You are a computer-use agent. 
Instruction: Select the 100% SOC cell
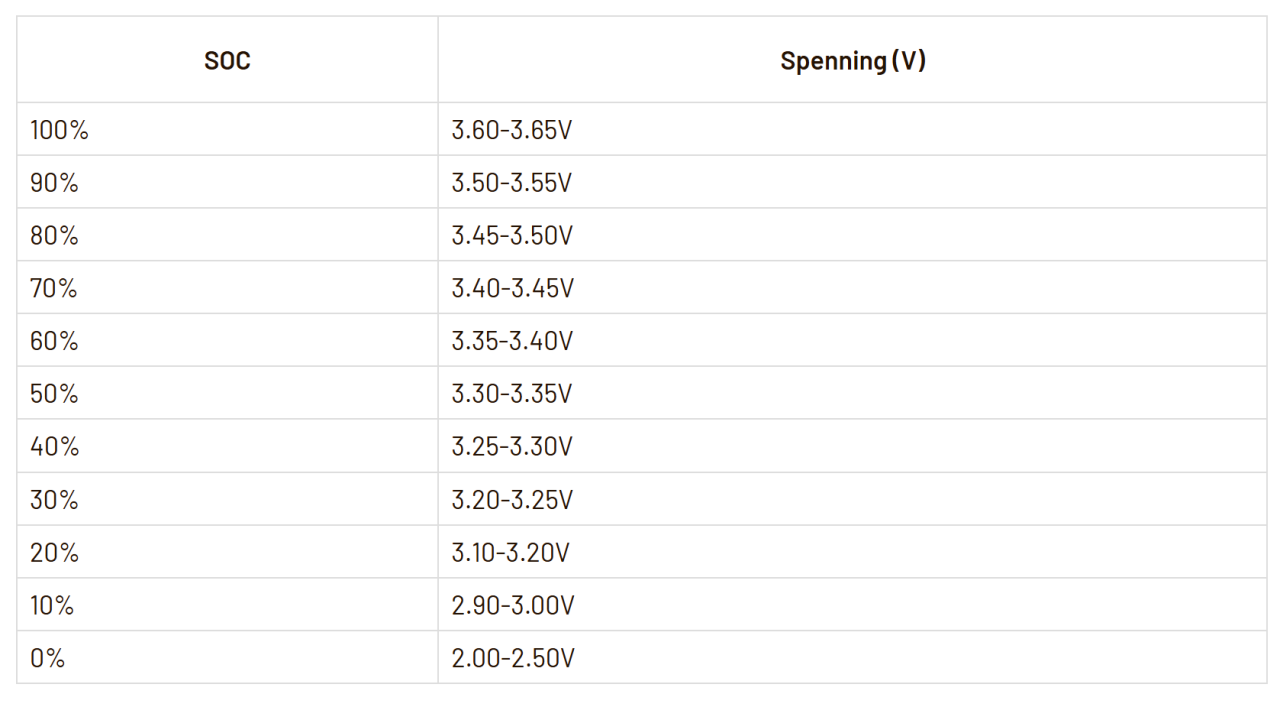60,130
